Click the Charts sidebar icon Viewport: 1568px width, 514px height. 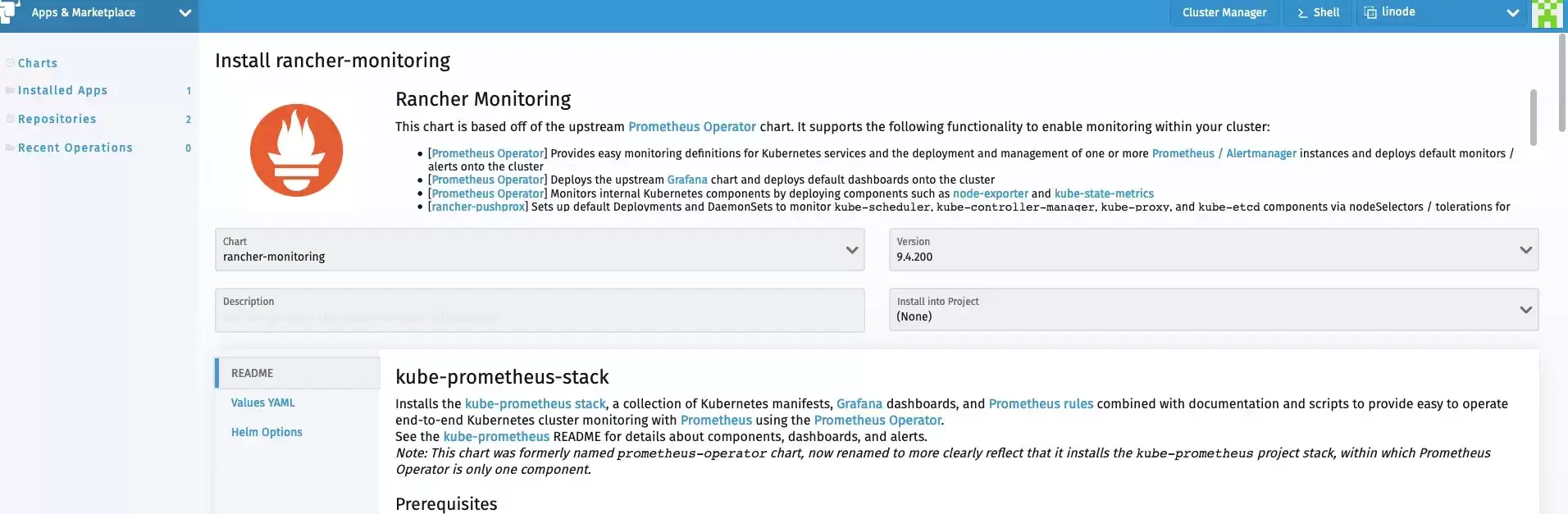10,63
